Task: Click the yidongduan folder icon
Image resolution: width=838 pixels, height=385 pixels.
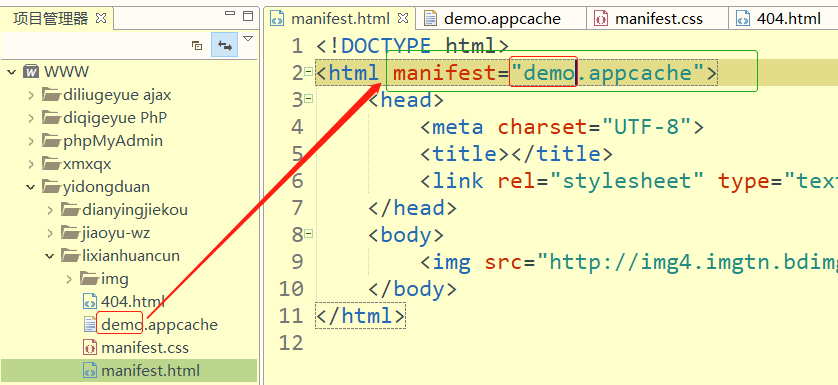Action: click(51, 187)
